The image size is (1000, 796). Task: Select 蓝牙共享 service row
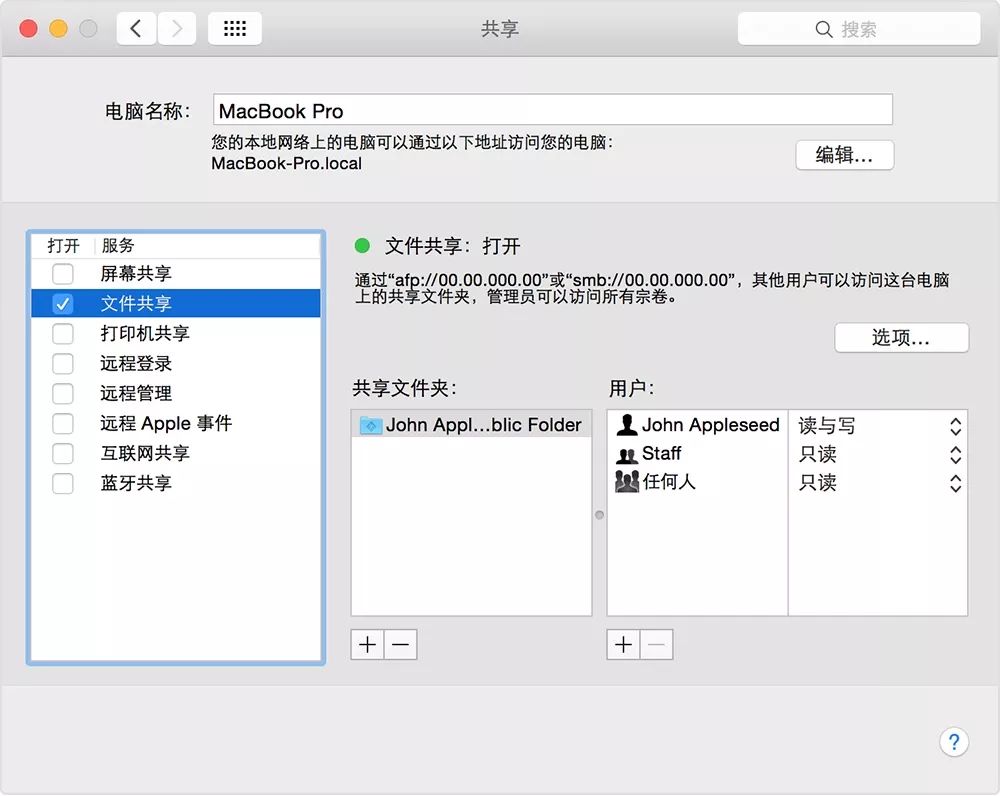point(176,483)
